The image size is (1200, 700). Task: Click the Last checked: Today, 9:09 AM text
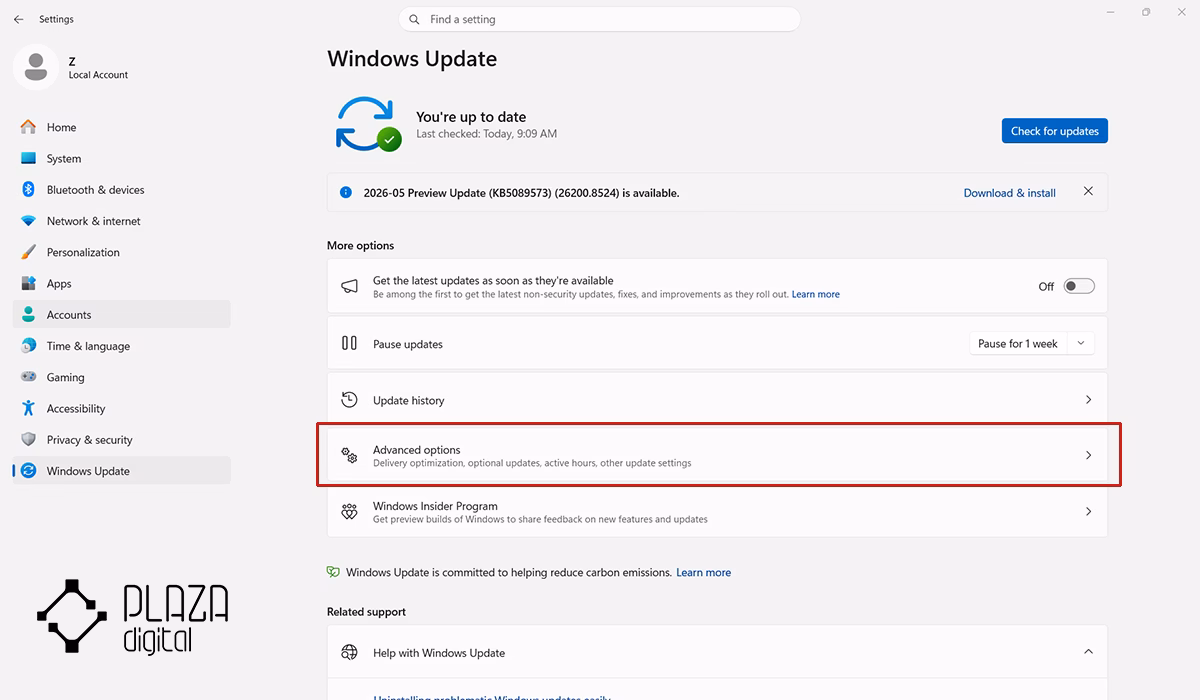487,133
